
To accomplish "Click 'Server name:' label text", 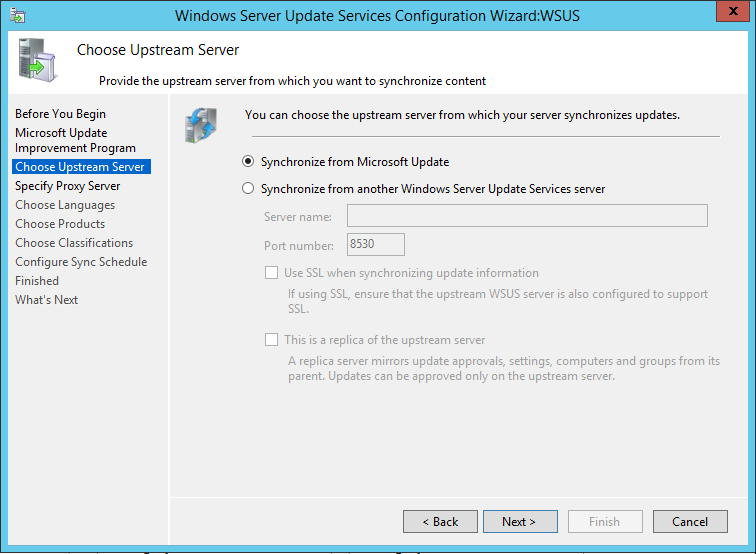I will click(297, 217).
